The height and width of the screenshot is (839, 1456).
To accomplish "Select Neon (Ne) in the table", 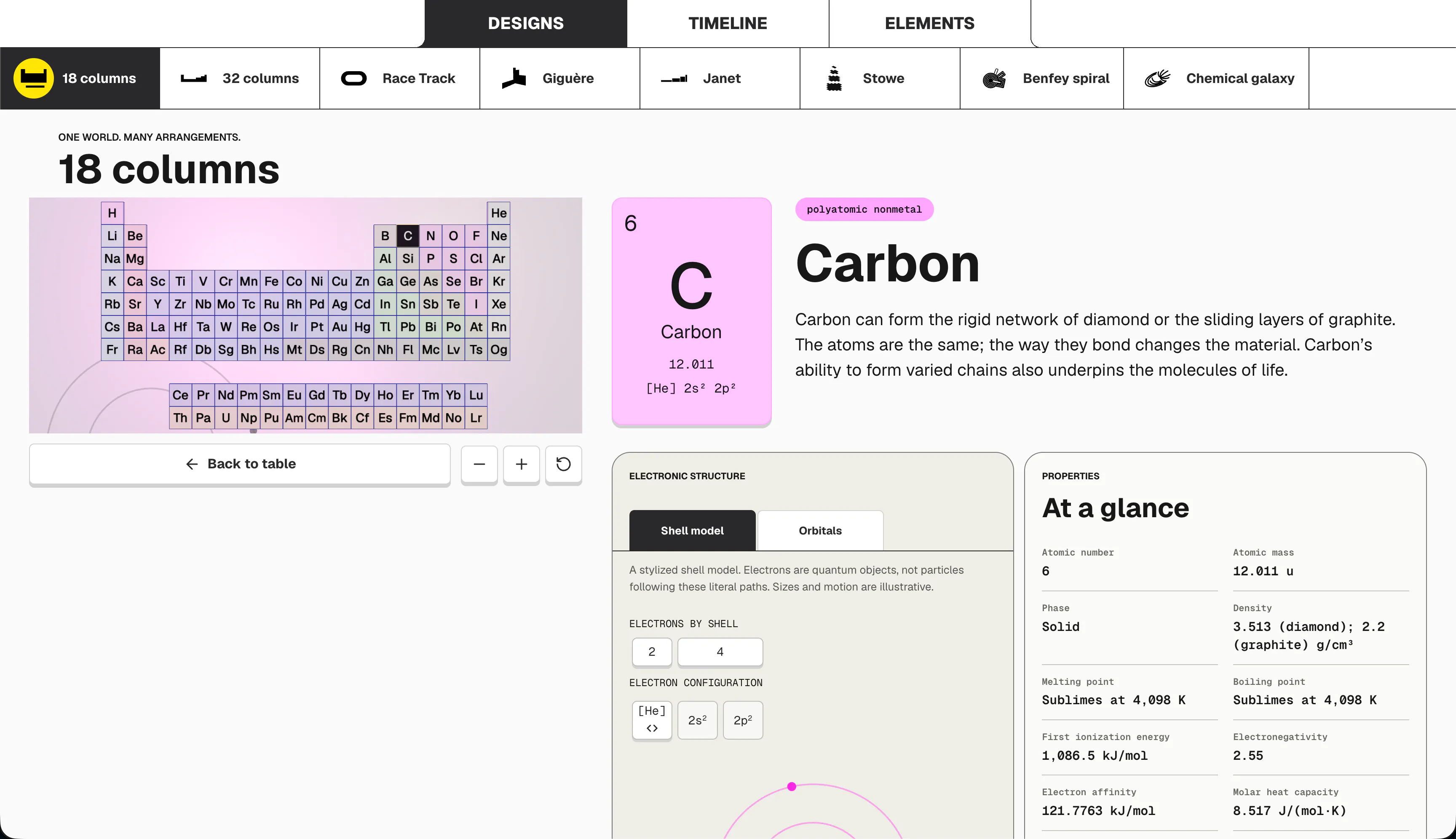I will pos(498,236).
